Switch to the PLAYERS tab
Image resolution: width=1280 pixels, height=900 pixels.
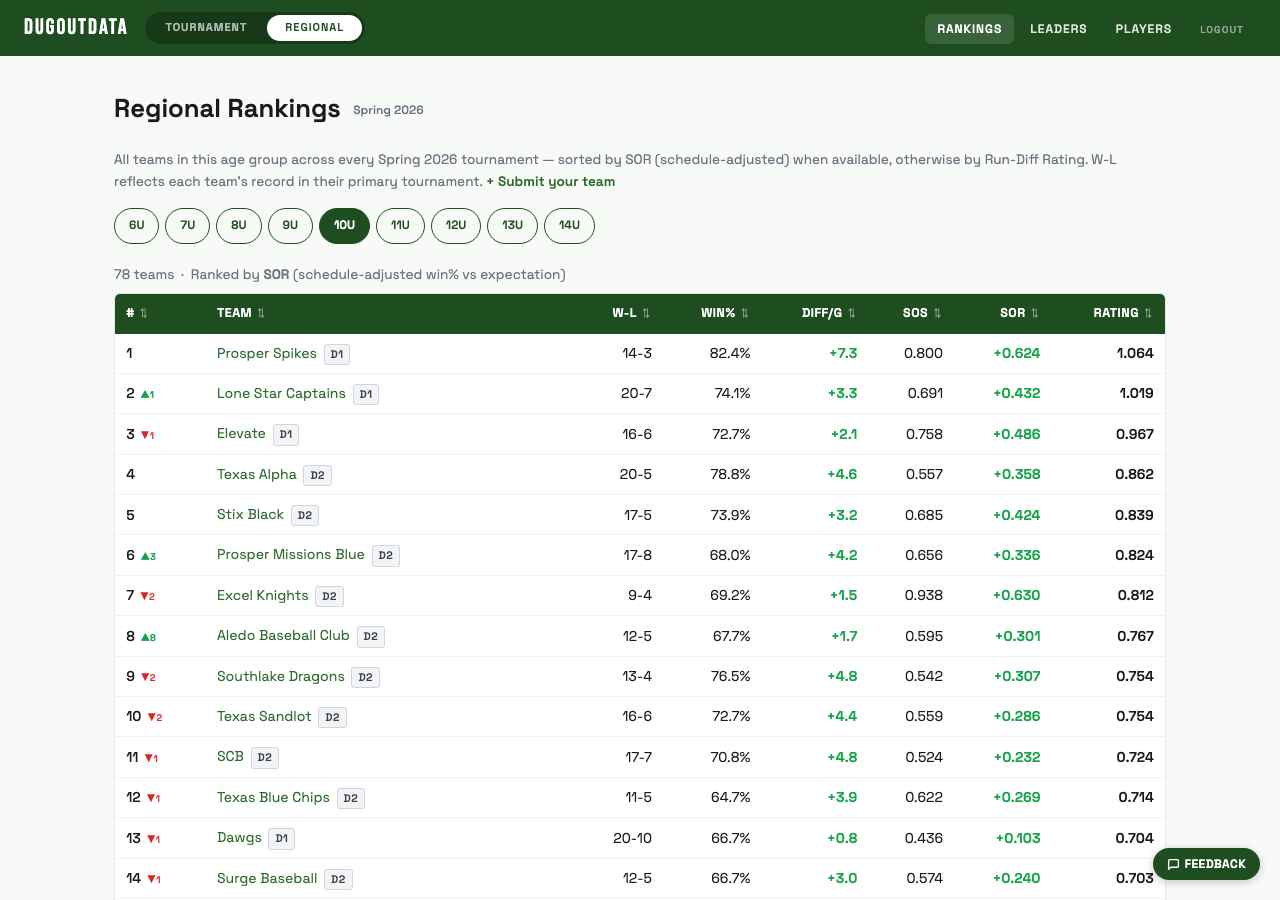[1143, 29]
